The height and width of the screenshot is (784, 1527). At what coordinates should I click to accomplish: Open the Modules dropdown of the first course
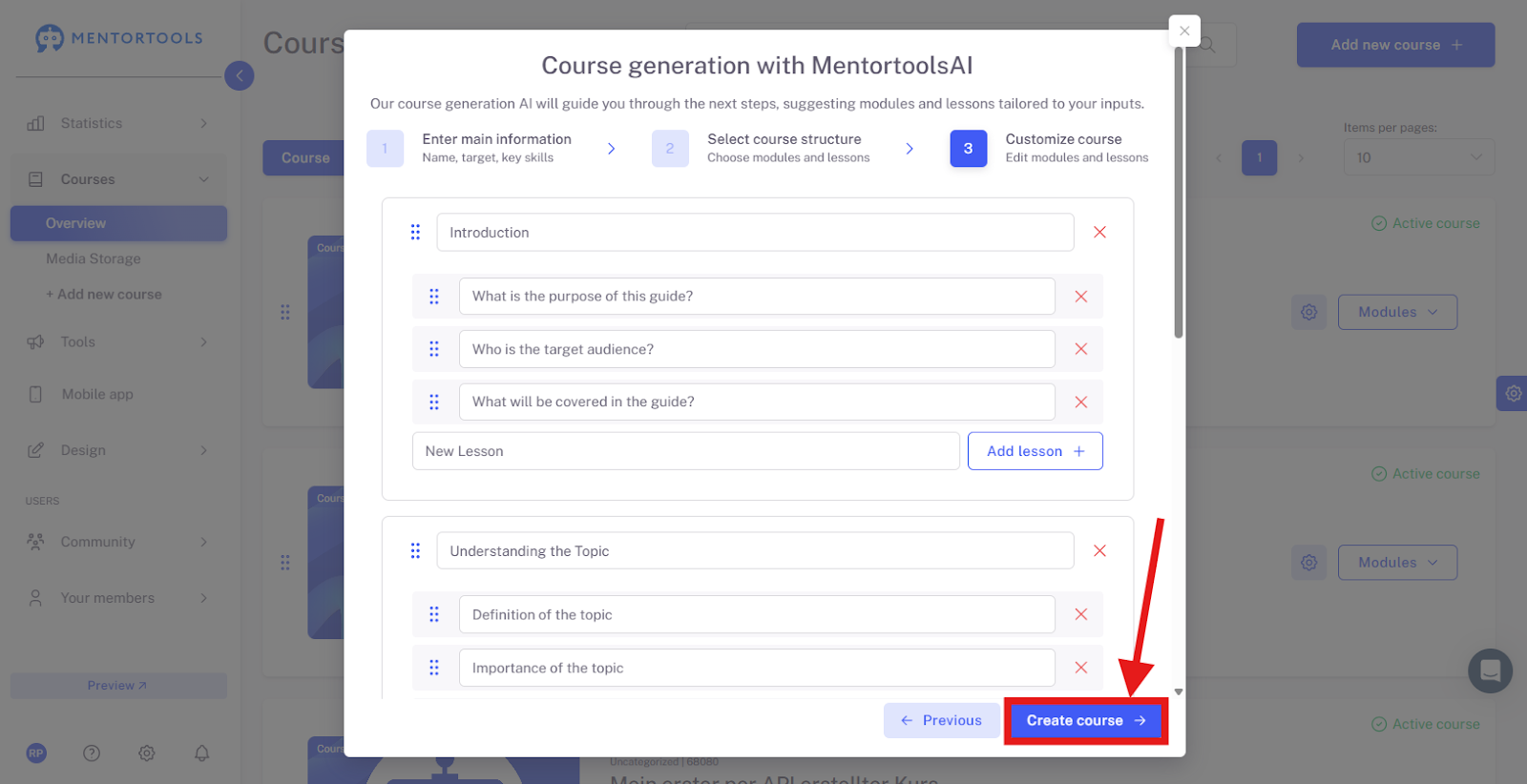[x=1397, y=312]
